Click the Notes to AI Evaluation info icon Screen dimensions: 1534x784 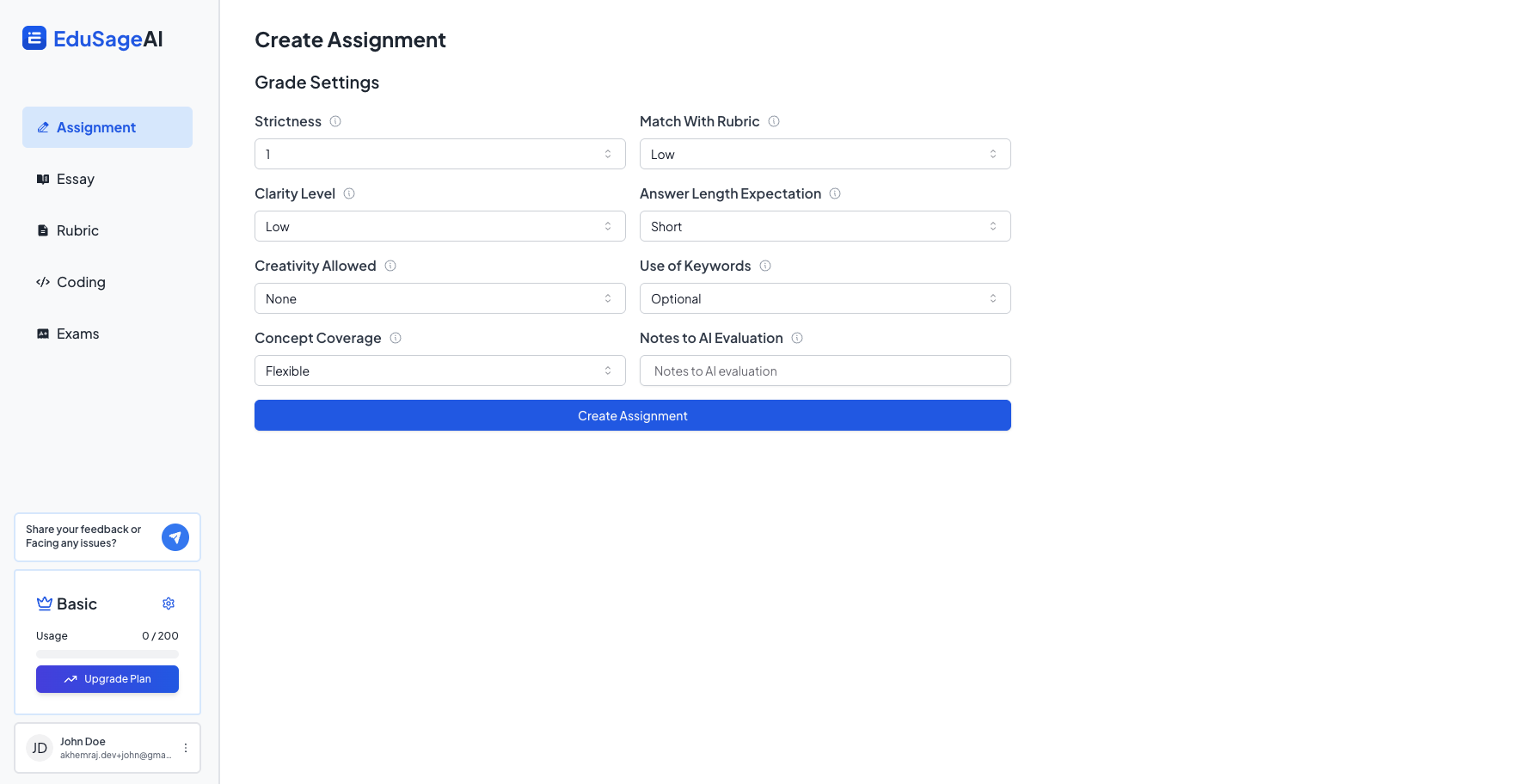click(x=797, y=338)
